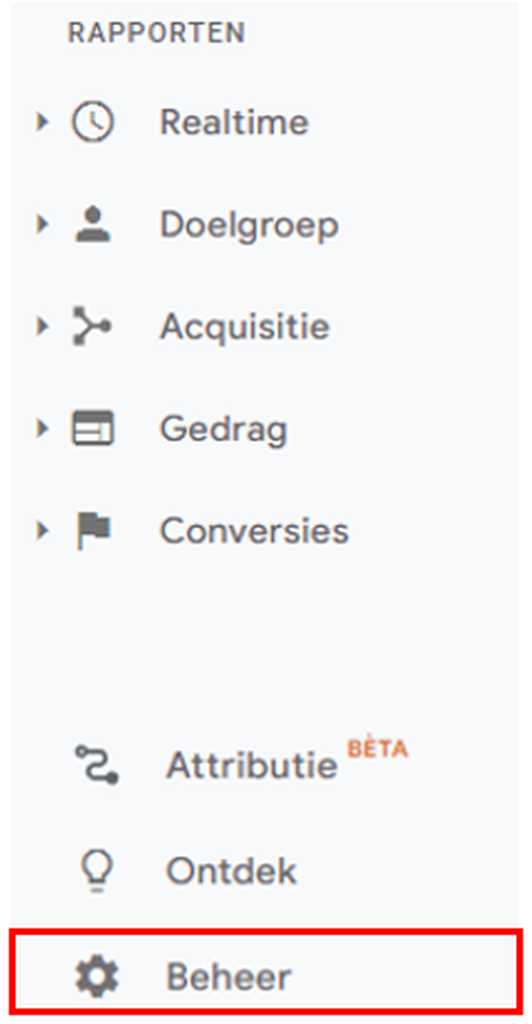Image resolution: width=532 pixels, height=1024 pixels.
Task: Open the Attributie BETA link
Action: [x=287, y=762]
